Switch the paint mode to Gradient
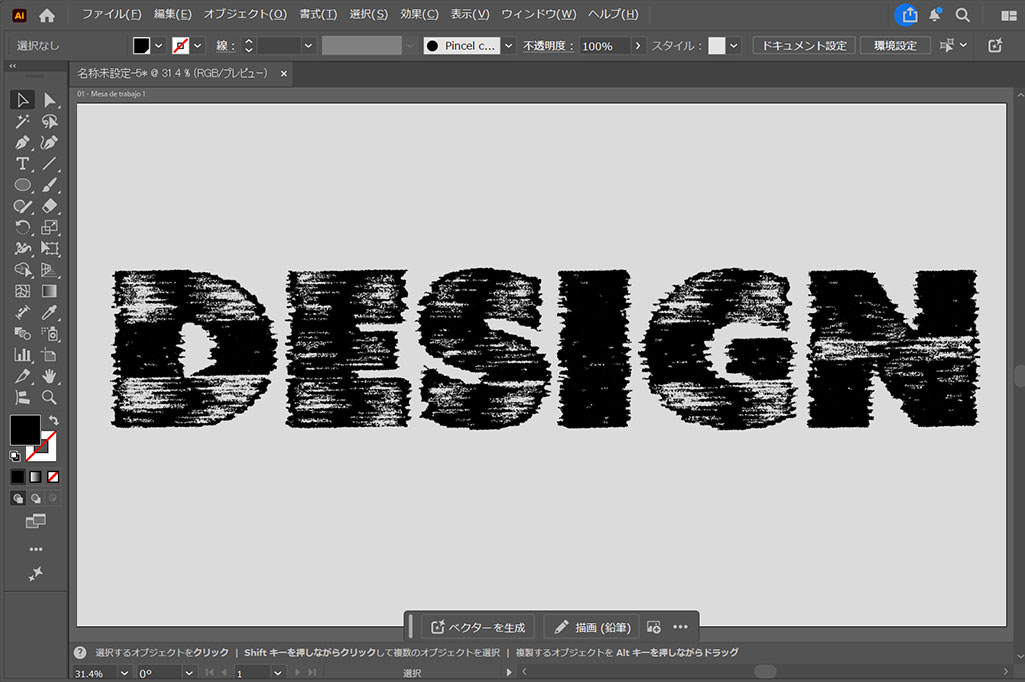 pyautogui.click(x=35, y=477)
